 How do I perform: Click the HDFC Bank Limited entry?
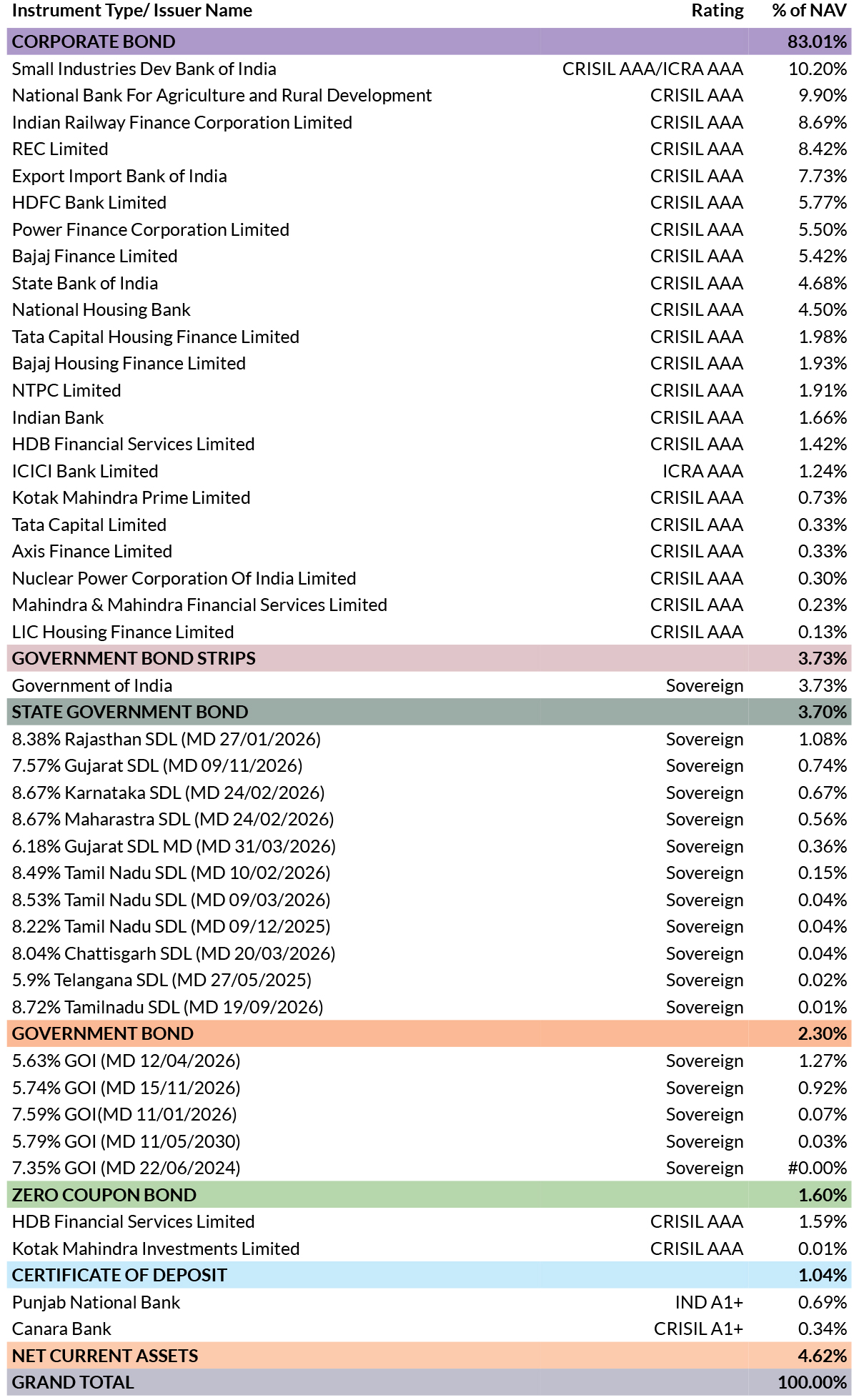pyautogui.click(x=89, y=202)
